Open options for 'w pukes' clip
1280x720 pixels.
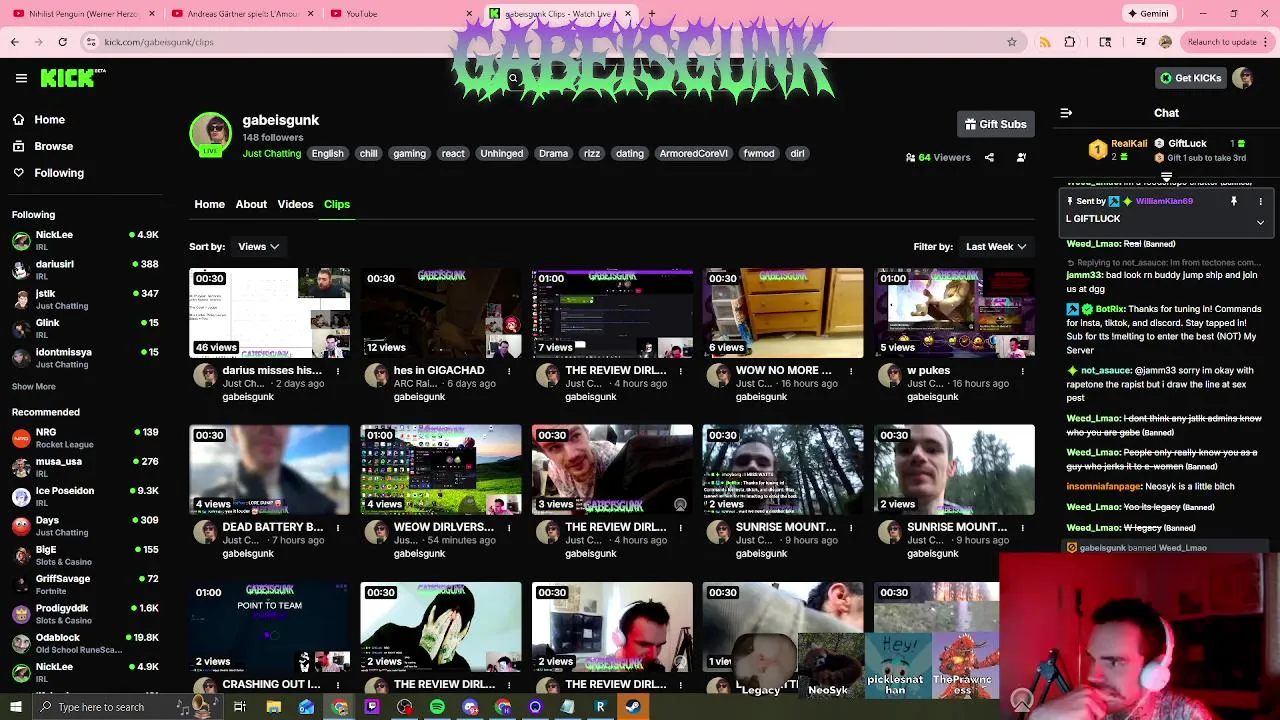click(1022, 371)
